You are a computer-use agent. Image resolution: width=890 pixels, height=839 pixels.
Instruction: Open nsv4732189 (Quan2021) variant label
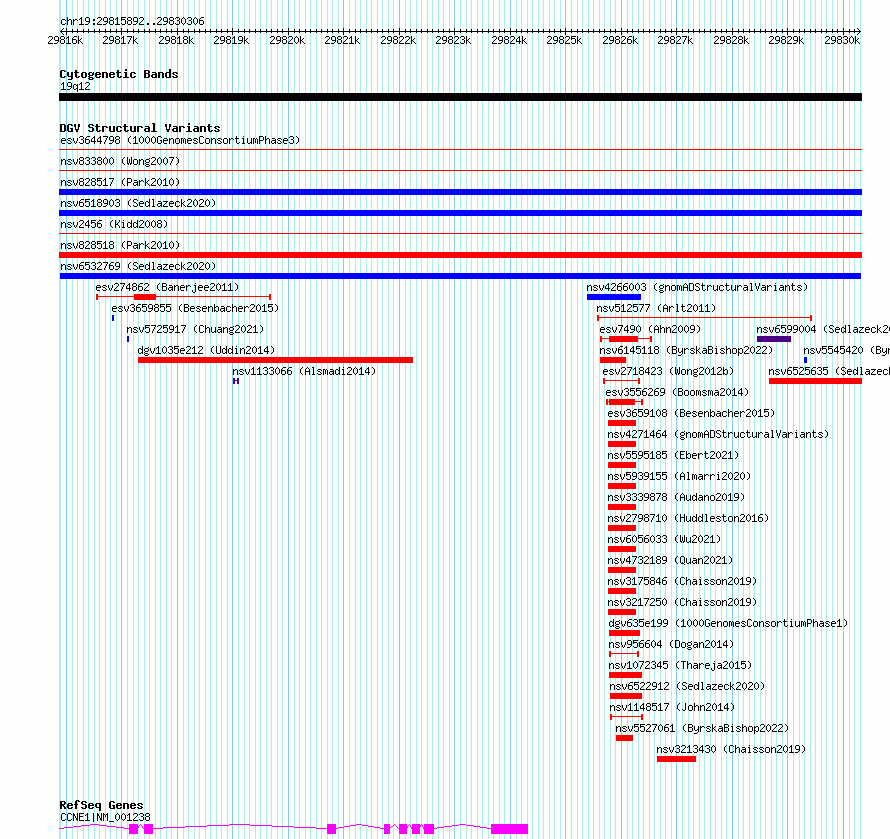(670, 560)
